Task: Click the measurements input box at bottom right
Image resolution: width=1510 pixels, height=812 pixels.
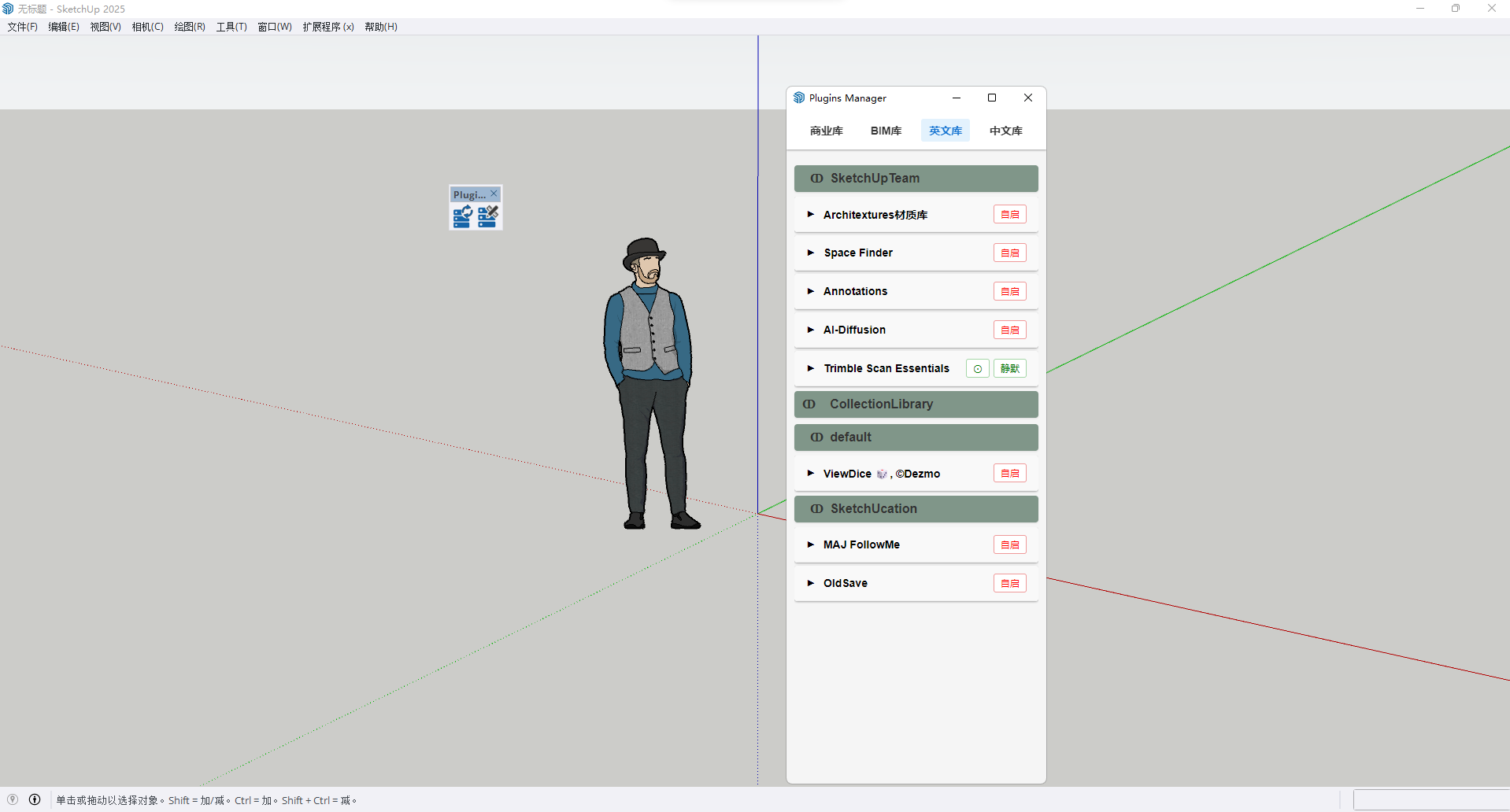Action: coord(1430,799)
